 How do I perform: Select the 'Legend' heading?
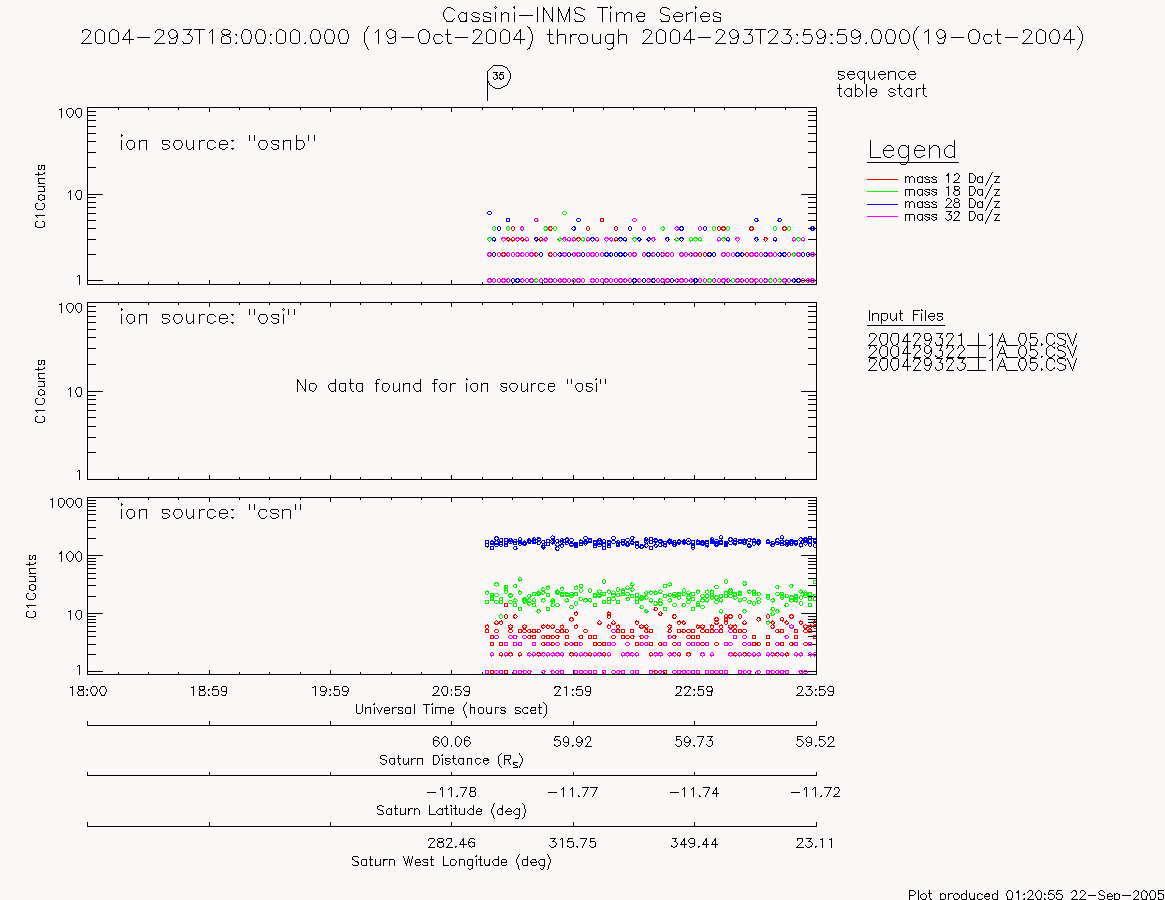coord(912,150)
